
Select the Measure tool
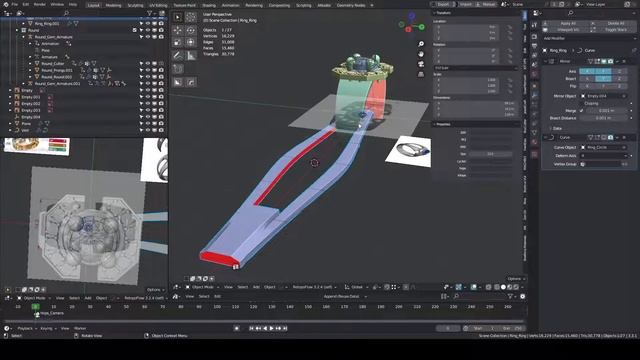(191, 56)
